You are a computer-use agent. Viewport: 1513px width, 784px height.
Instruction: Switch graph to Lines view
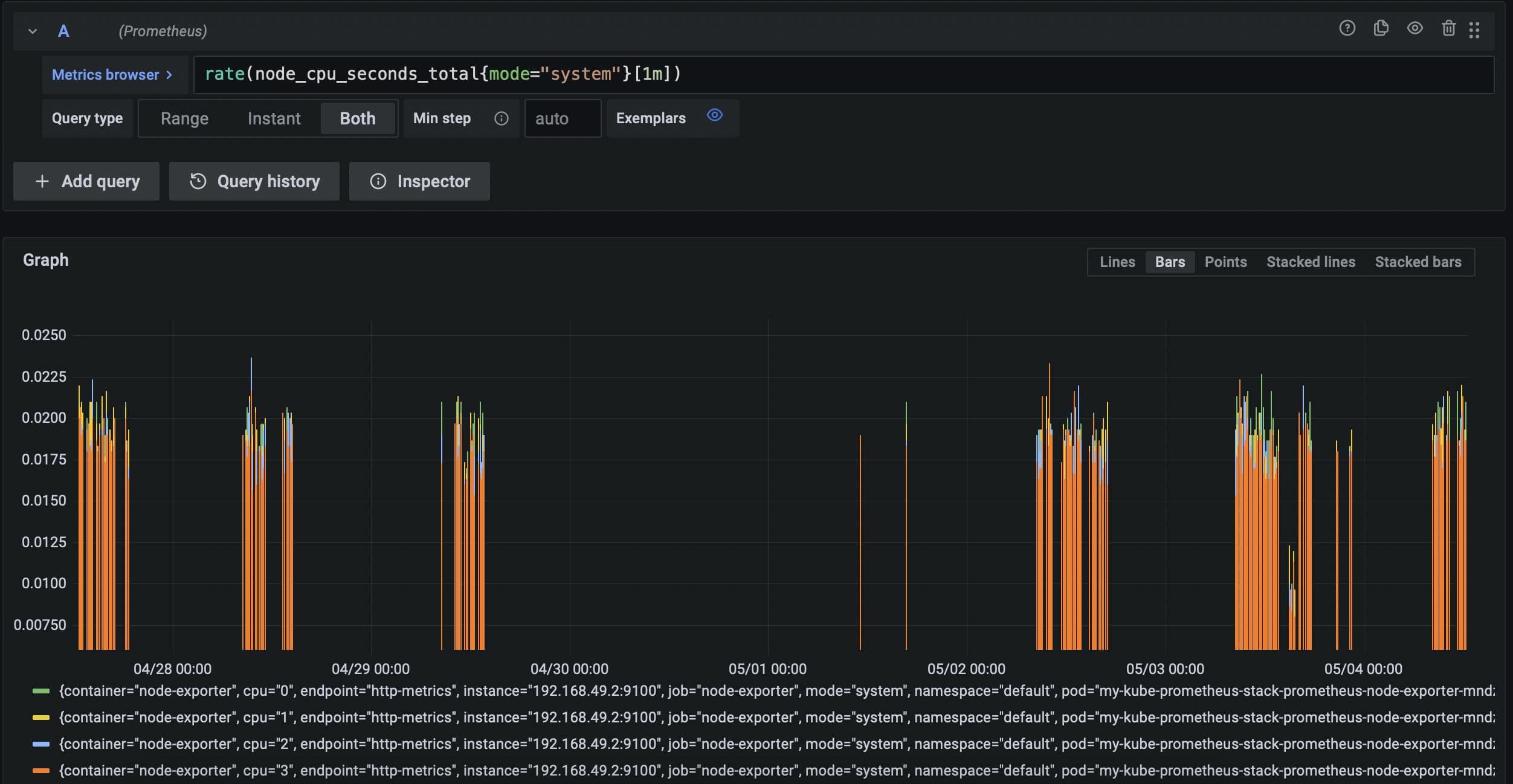coord(1117,262)
